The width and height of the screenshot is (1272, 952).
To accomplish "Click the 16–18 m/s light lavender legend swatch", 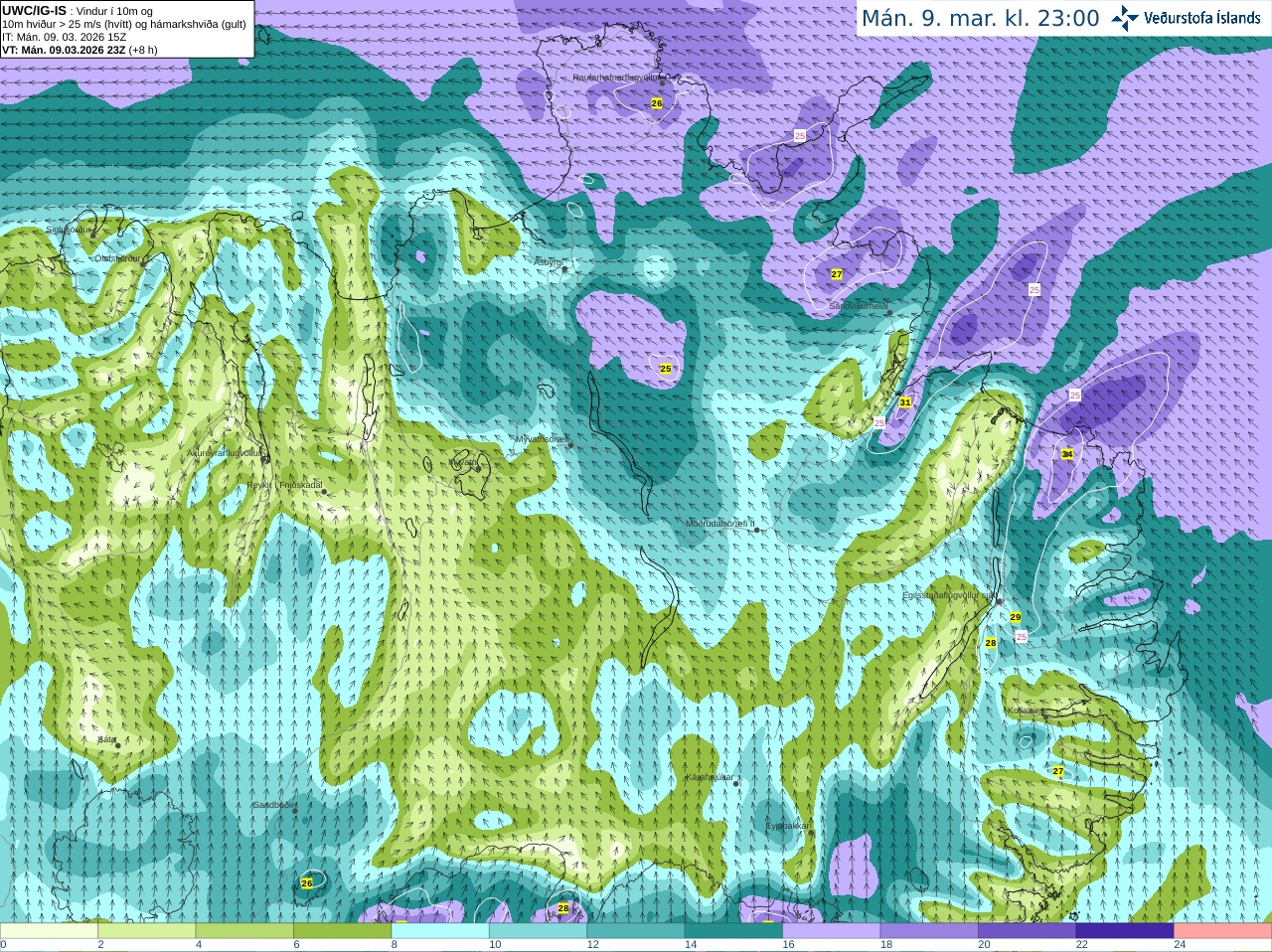I will (832, 930).
